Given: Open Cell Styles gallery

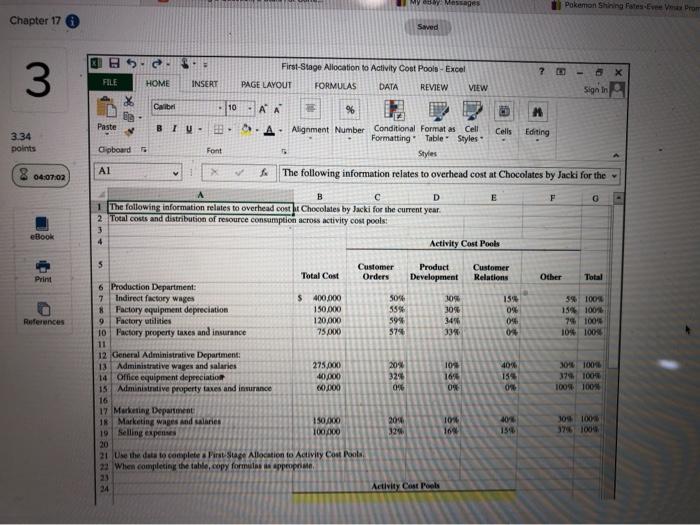Looking at the screenshot, I should coord(471,122).
